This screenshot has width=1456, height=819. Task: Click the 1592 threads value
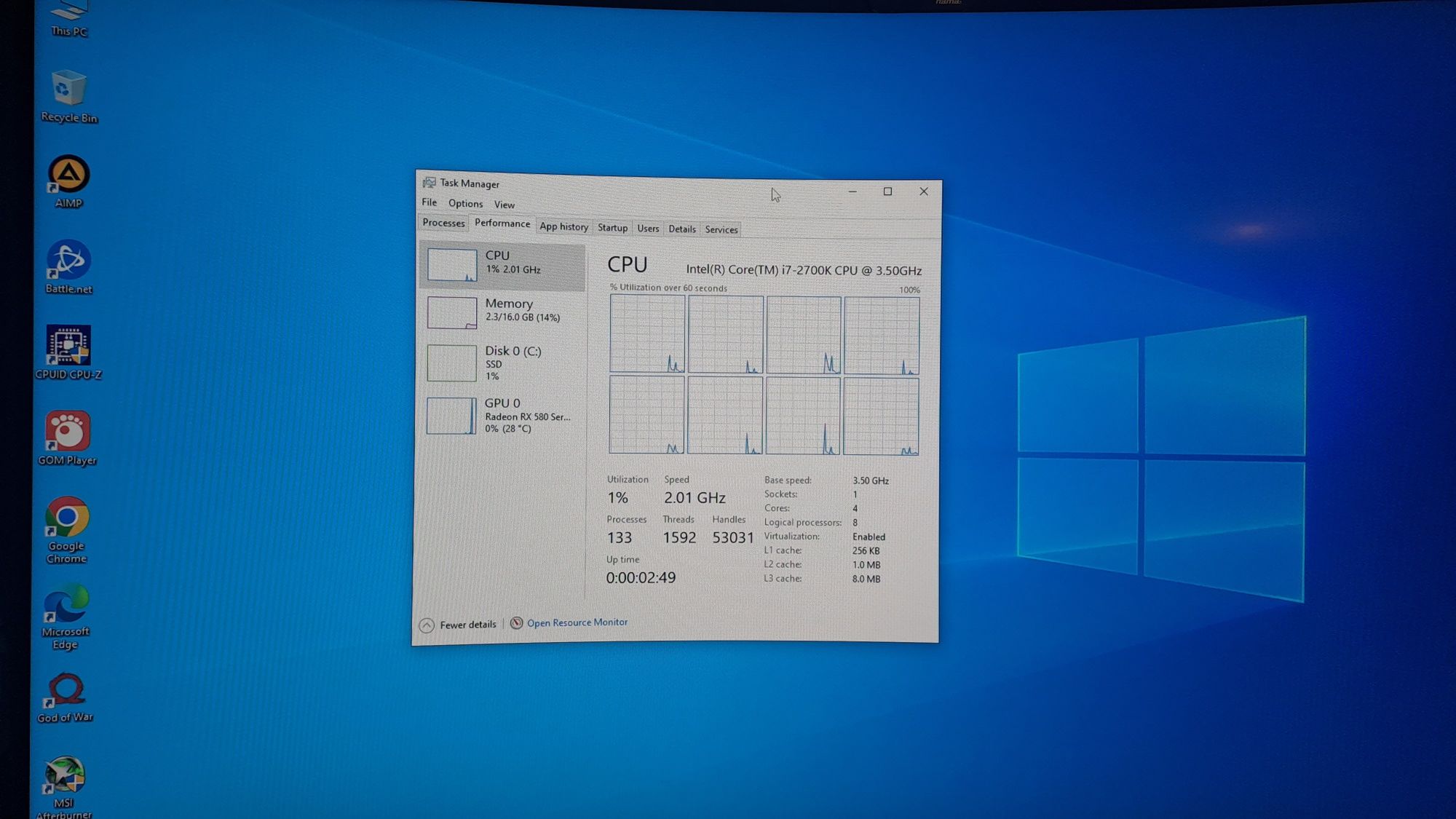(x=679, y=538)
